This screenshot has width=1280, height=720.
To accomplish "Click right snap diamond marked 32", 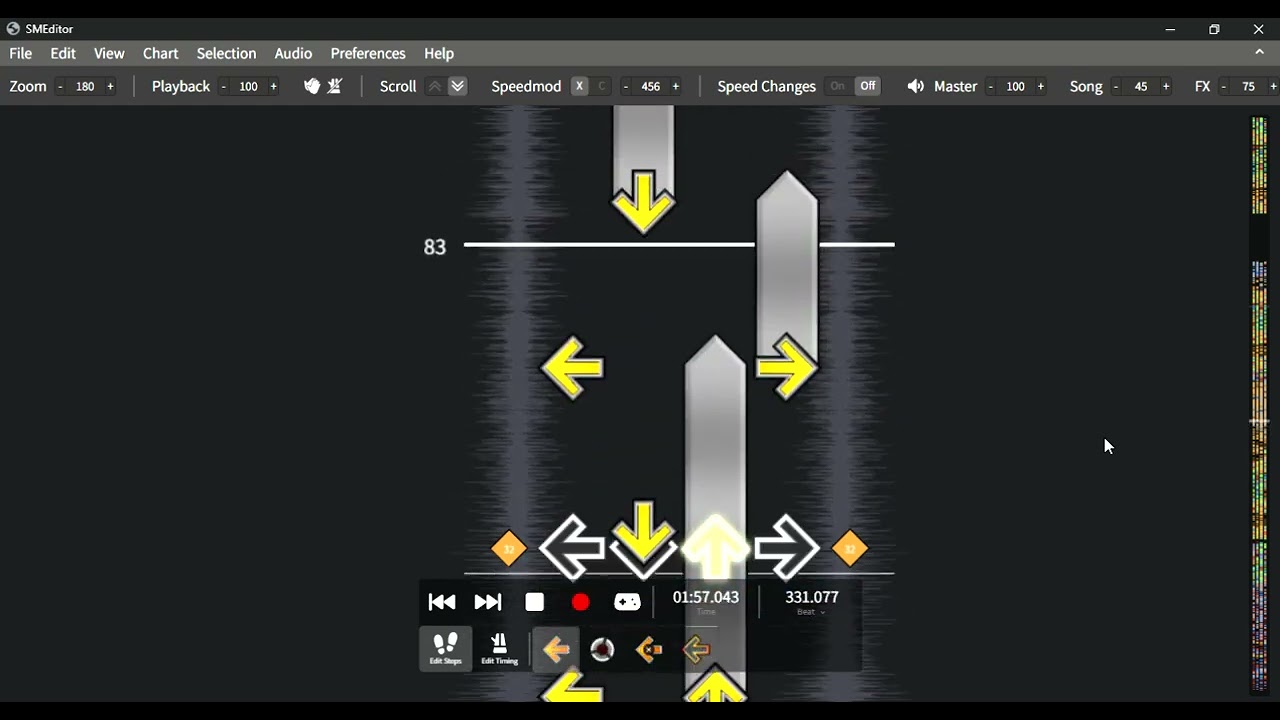I will tap(849, 549).
